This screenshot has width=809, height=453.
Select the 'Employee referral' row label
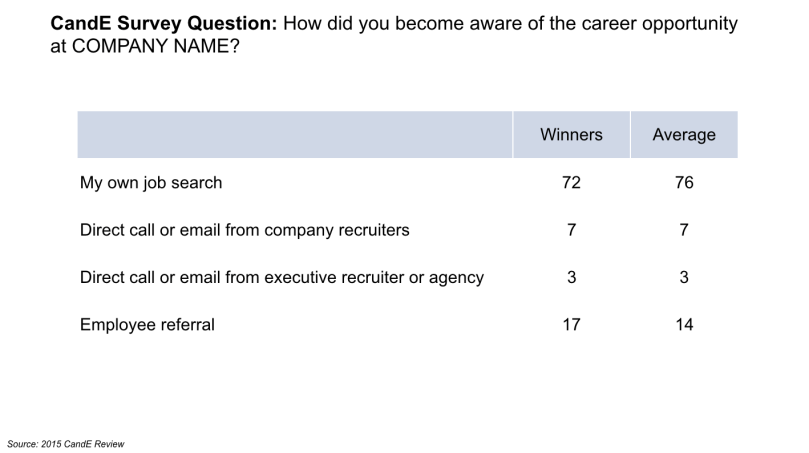click(147, 325)
